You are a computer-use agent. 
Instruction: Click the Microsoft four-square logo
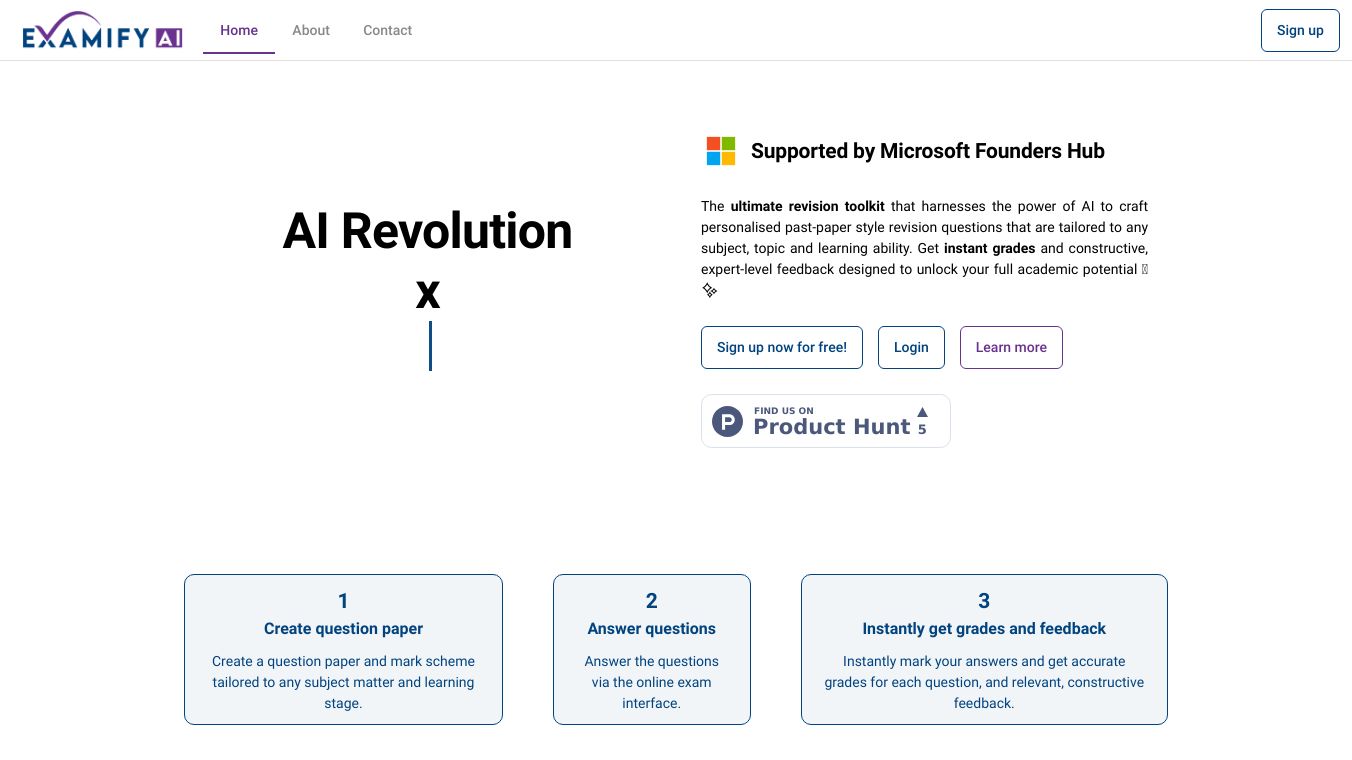pyautogui.click(x=721, y=151)
